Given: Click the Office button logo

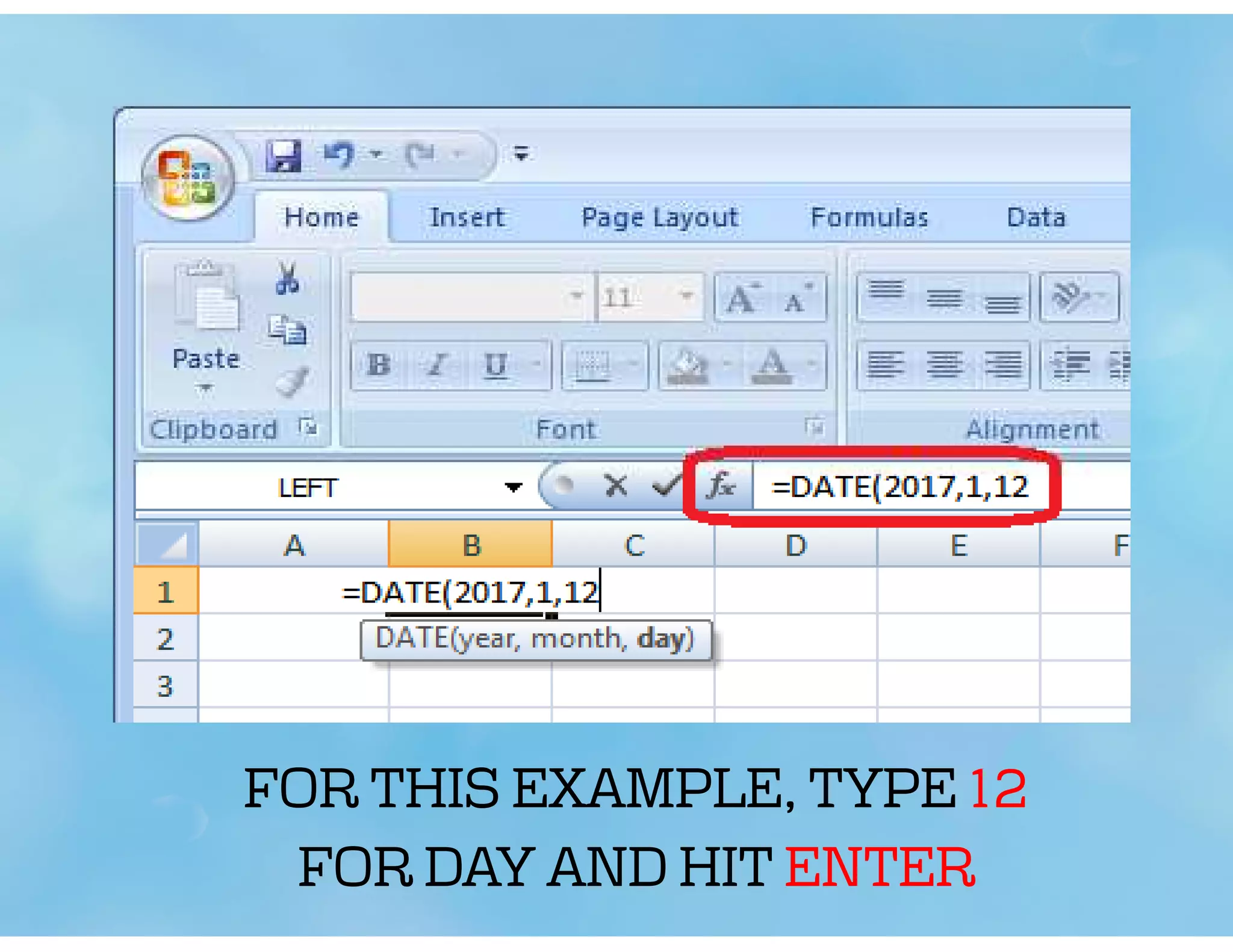Looking at the screenshot, I should pos(187,179).
